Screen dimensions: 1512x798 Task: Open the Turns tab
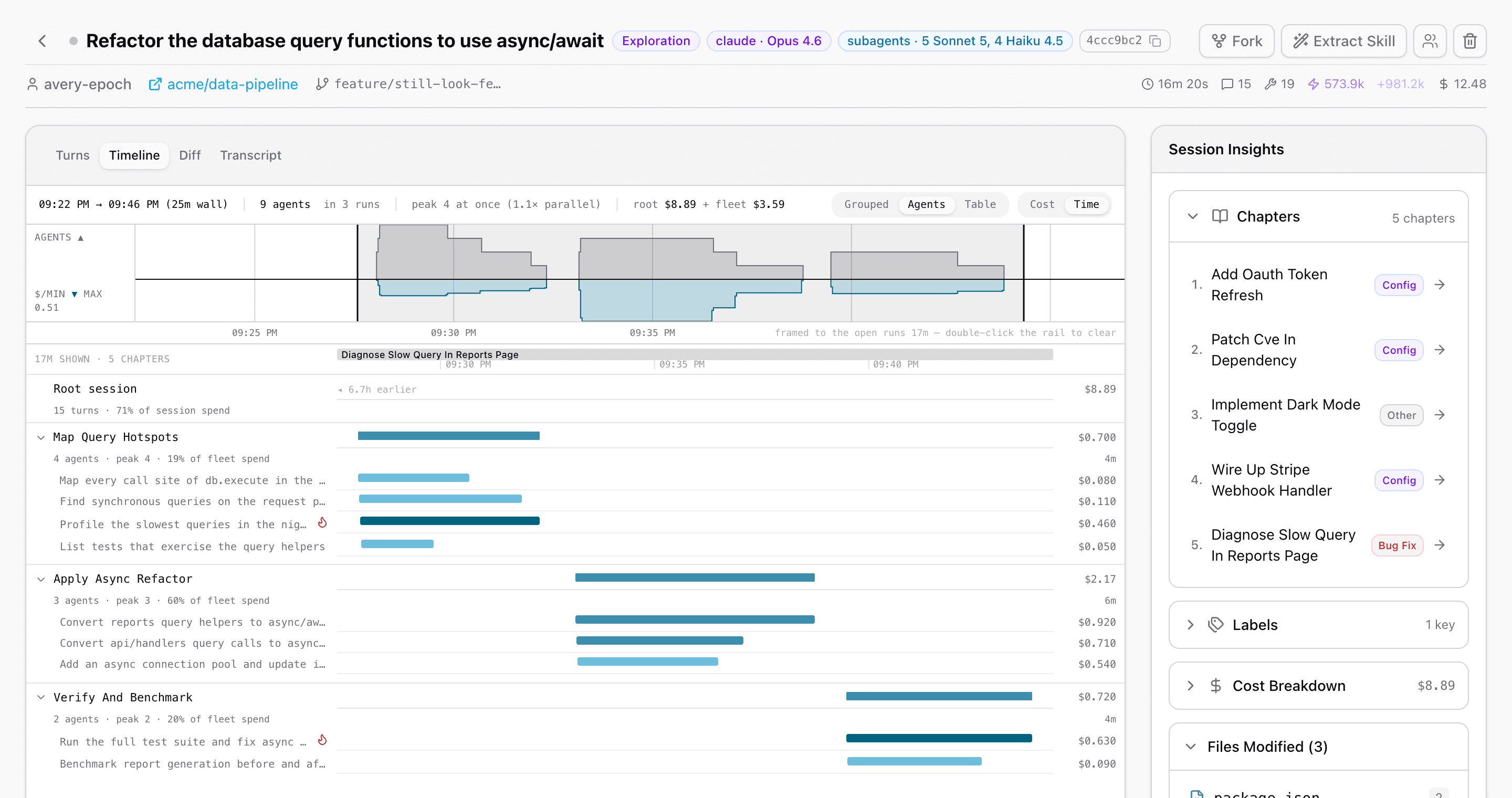coord(73,155)
